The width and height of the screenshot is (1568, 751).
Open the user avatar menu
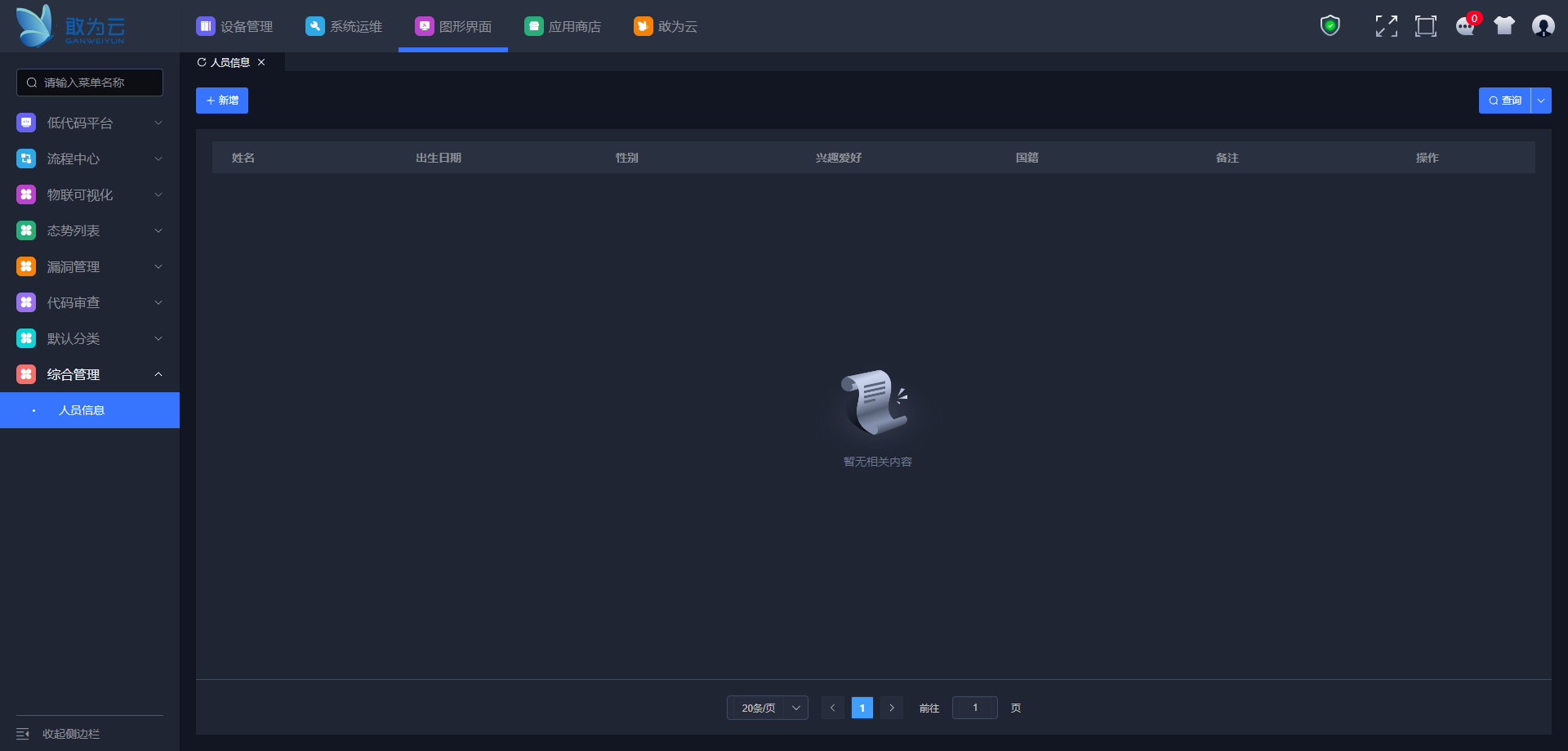(1543, 26)
